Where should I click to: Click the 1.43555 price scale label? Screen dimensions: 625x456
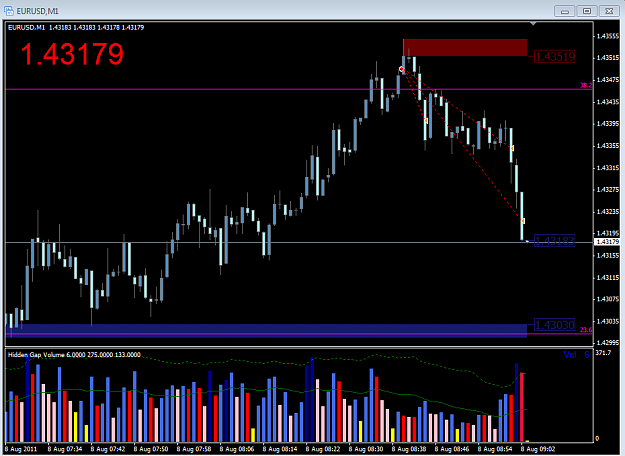[x=608, y=36]
